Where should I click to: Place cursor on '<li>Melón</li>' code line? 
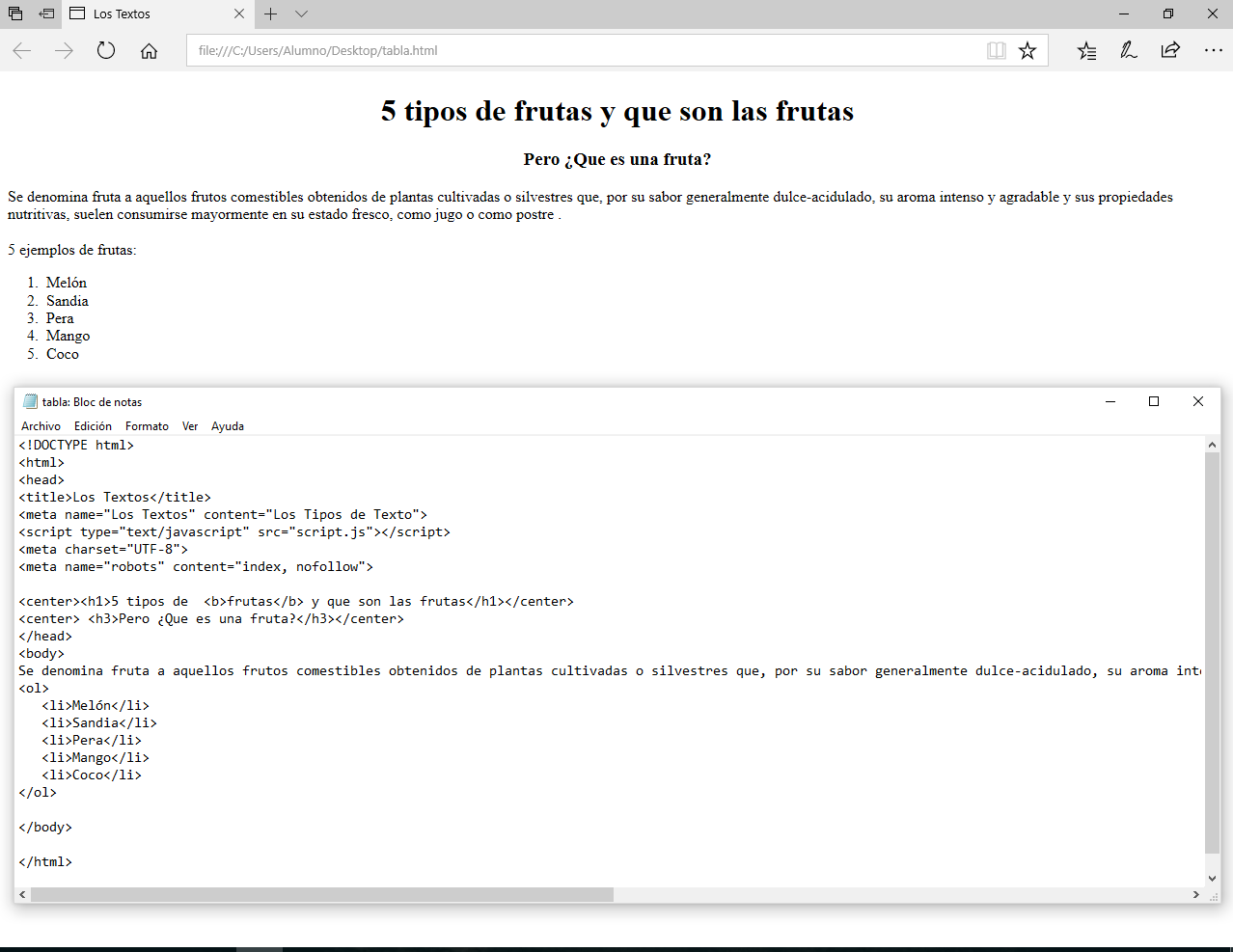[x=96, y=705]
